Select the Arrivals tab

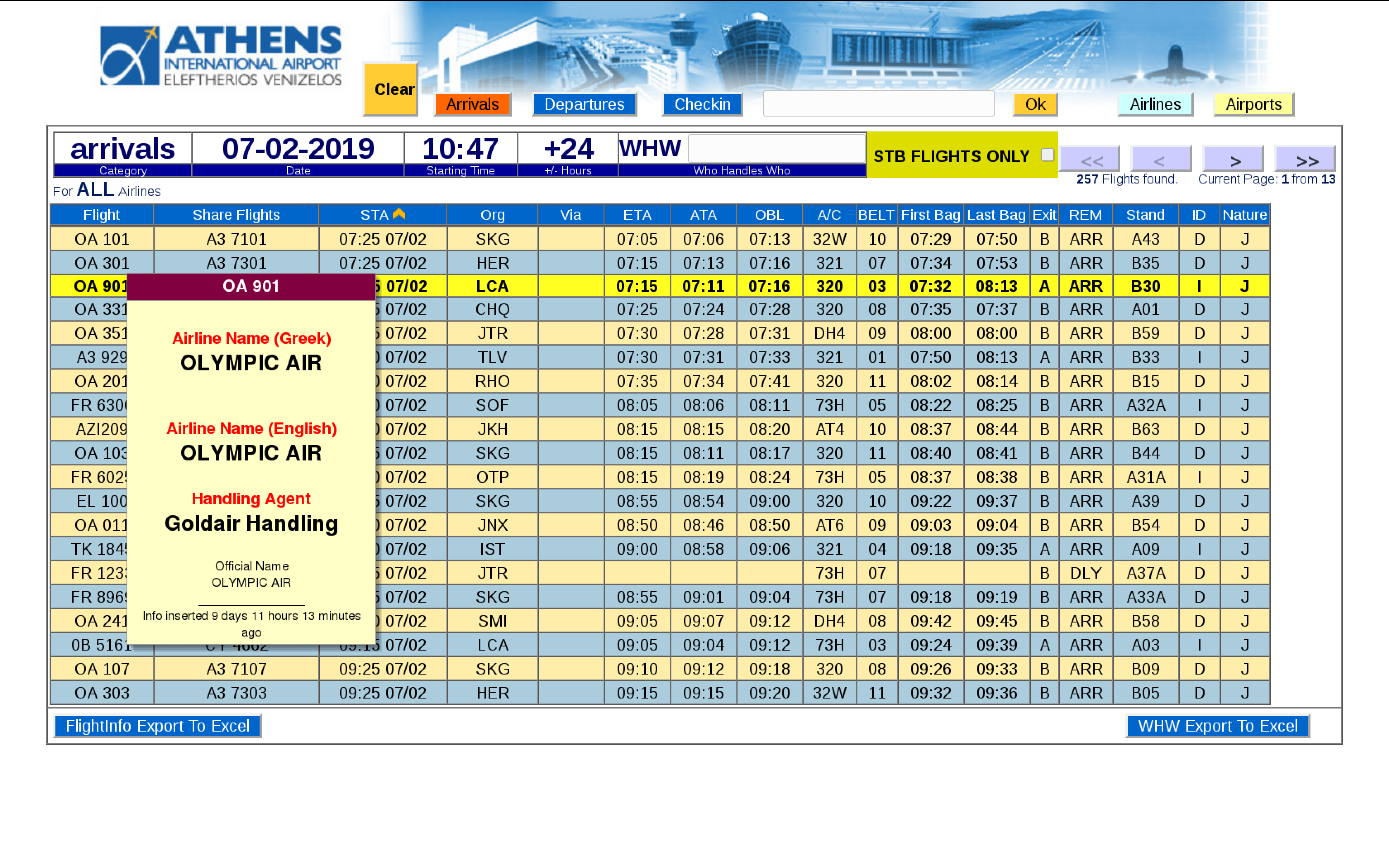[x=473, y=105]
